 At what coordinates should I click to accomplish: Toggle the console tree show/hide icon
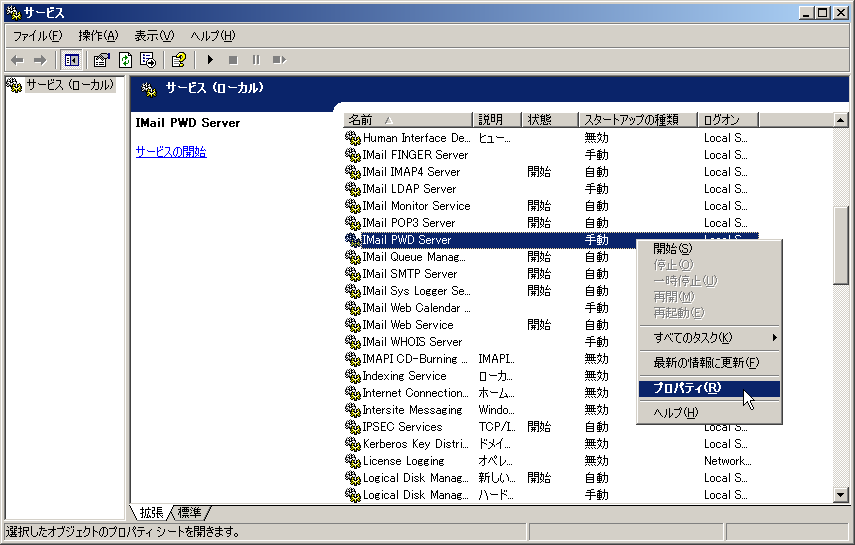click(x=71, y=60)
